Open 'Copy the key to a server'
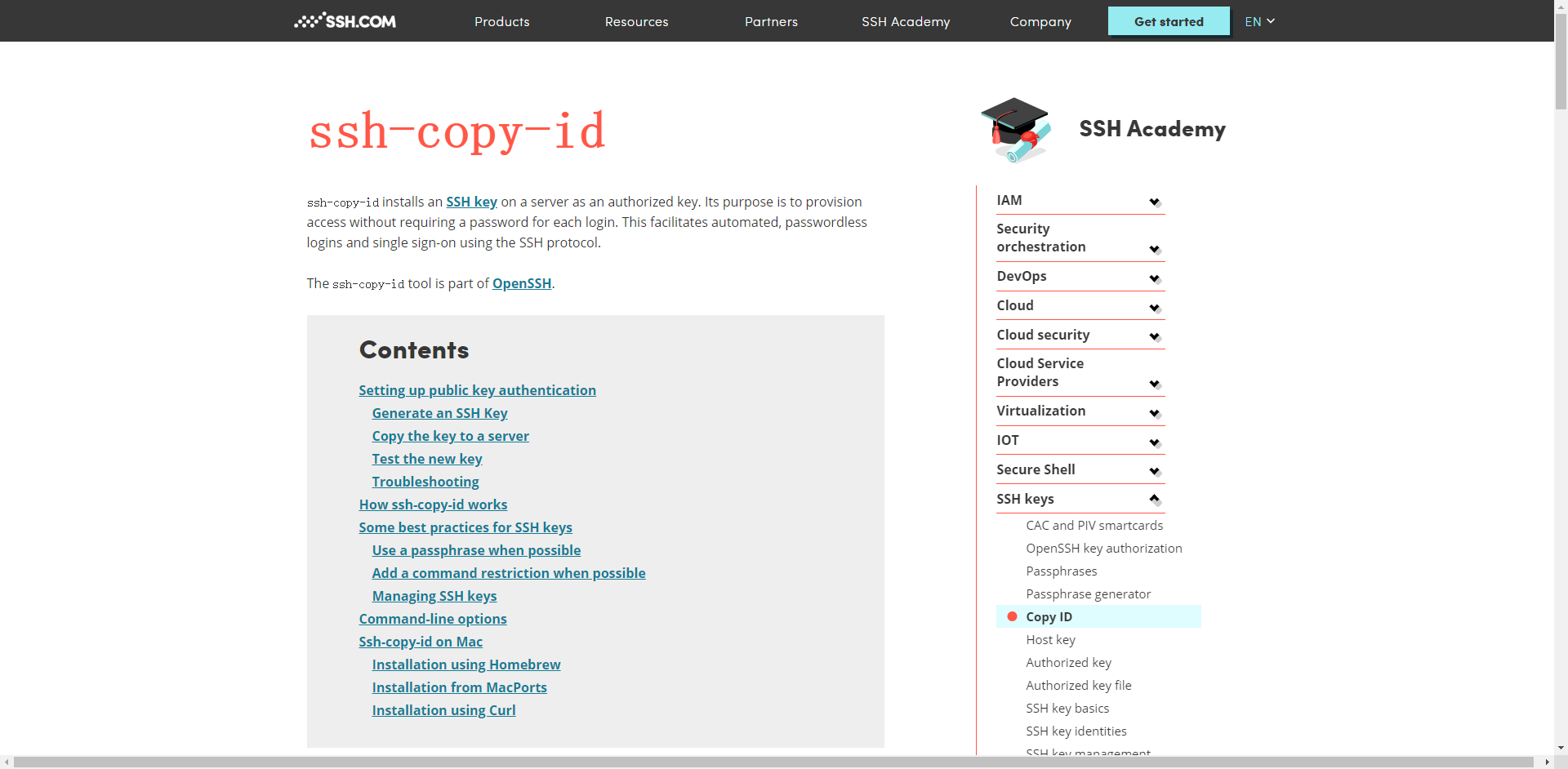The width and height of the screenshot is (1568, 769). click(450, 436)
